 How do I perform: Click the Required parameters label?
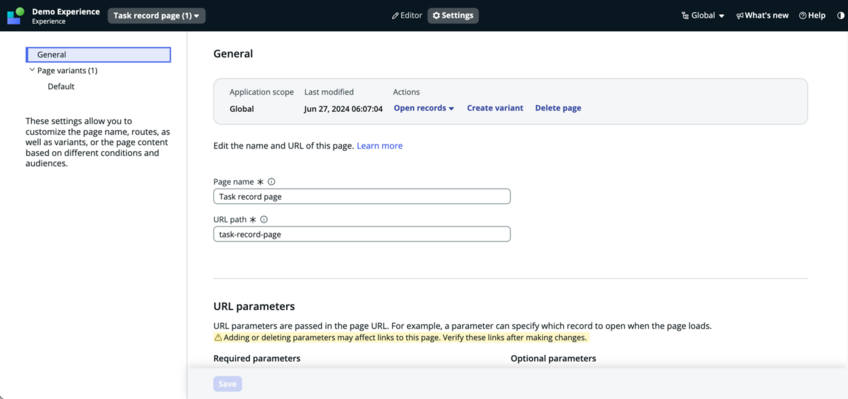pos(257,358)
